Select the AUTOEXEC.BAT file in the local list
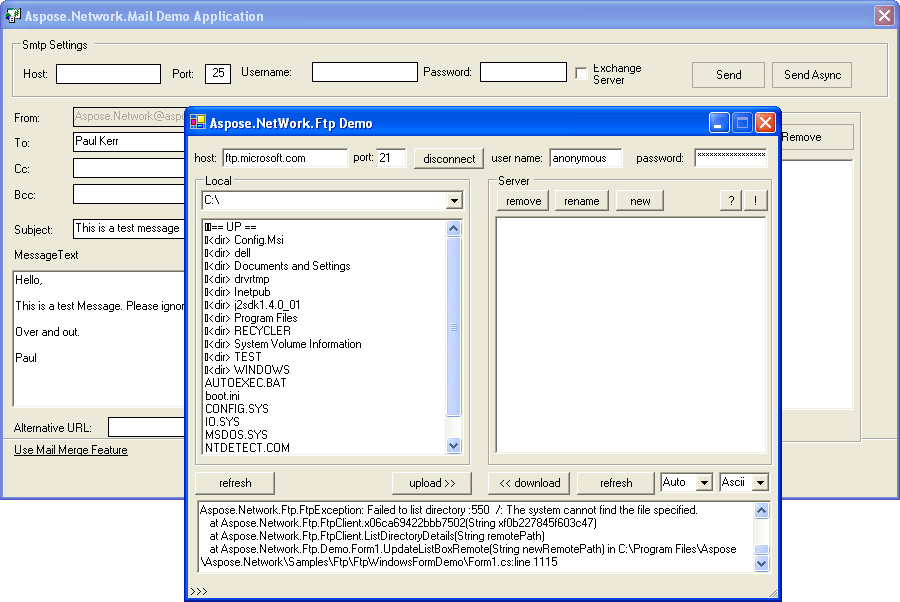 (x=245, y=382)
